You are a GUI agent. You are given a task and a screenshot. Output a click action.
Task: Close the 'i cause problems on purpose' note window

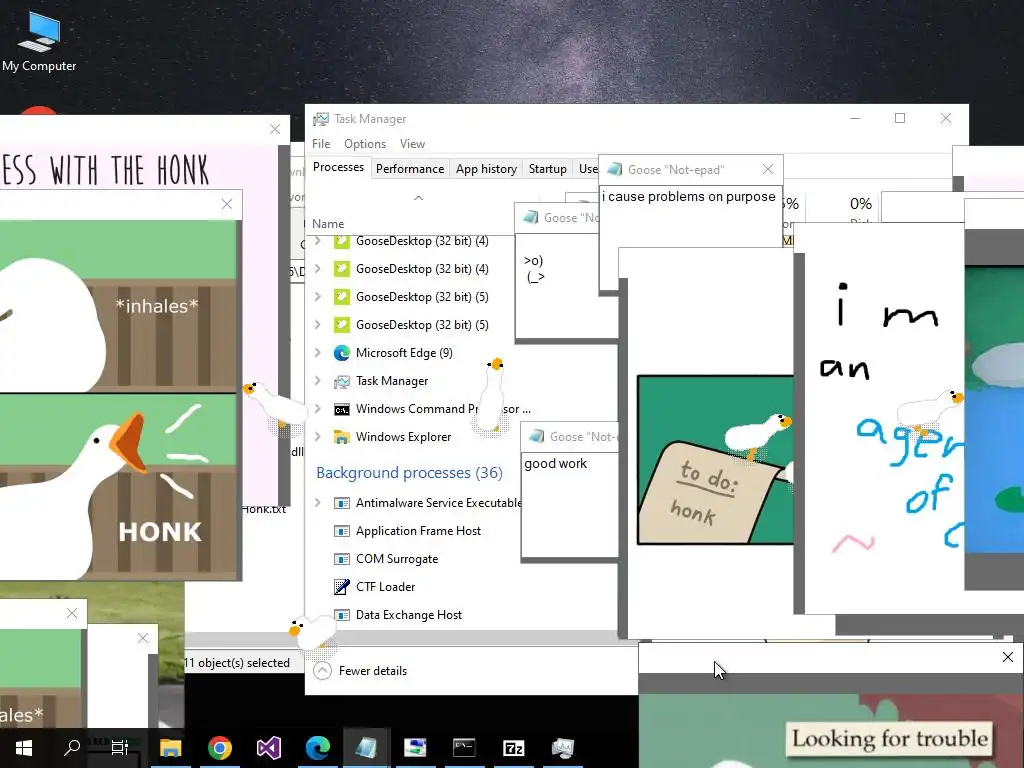coord(768,169)
